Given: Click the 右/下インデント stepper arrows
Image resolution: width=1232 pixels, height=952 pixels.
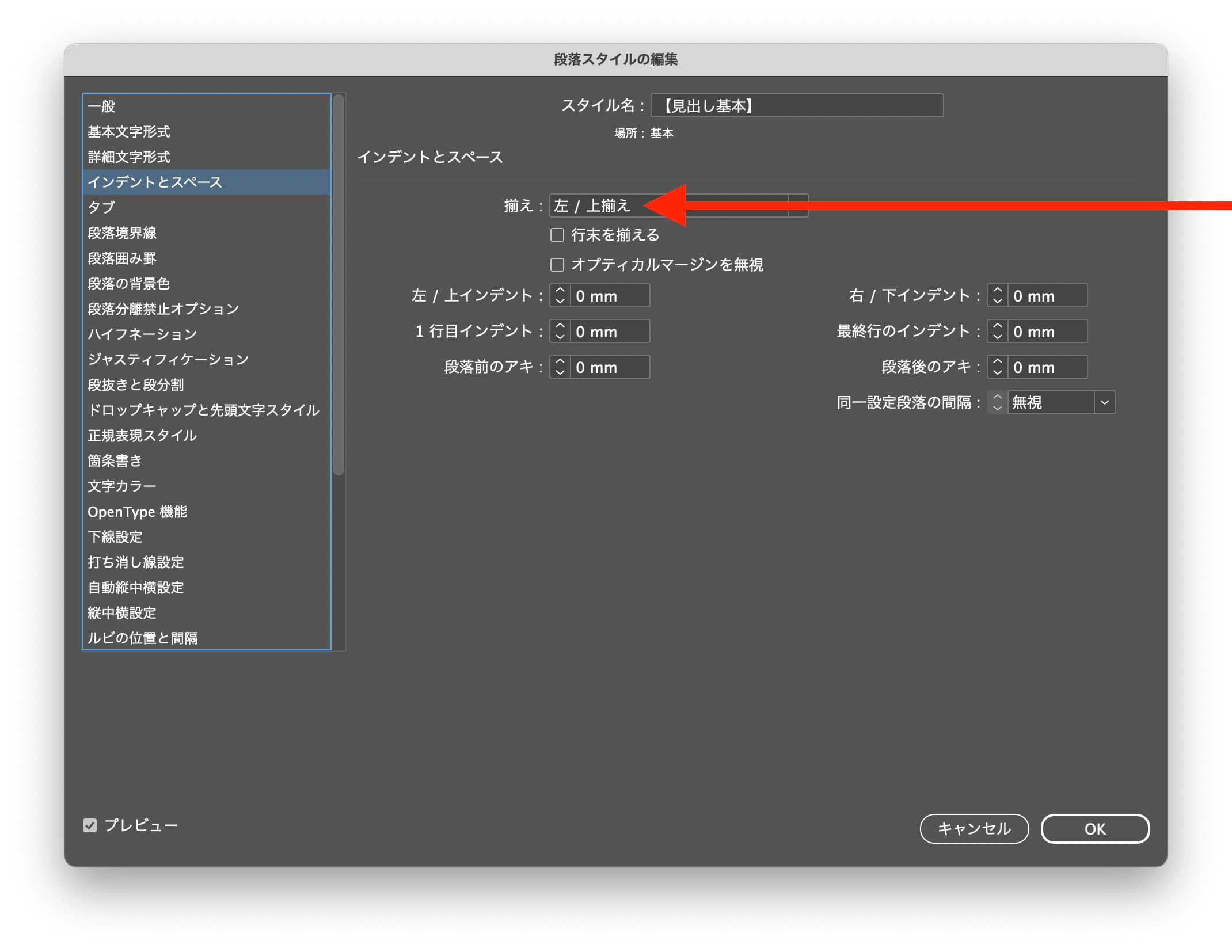Looking at the screenshot, I should pyautogui.click(x=997, y=296).
